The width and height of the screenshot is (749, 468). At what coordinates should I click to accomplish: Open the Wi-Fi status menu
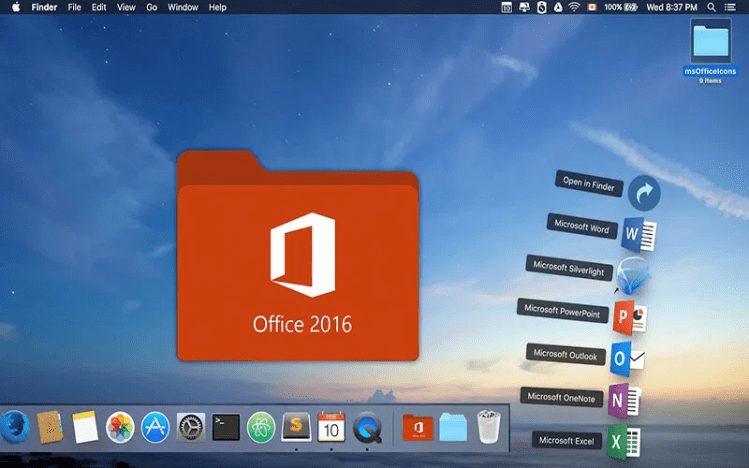pos(574,7)
